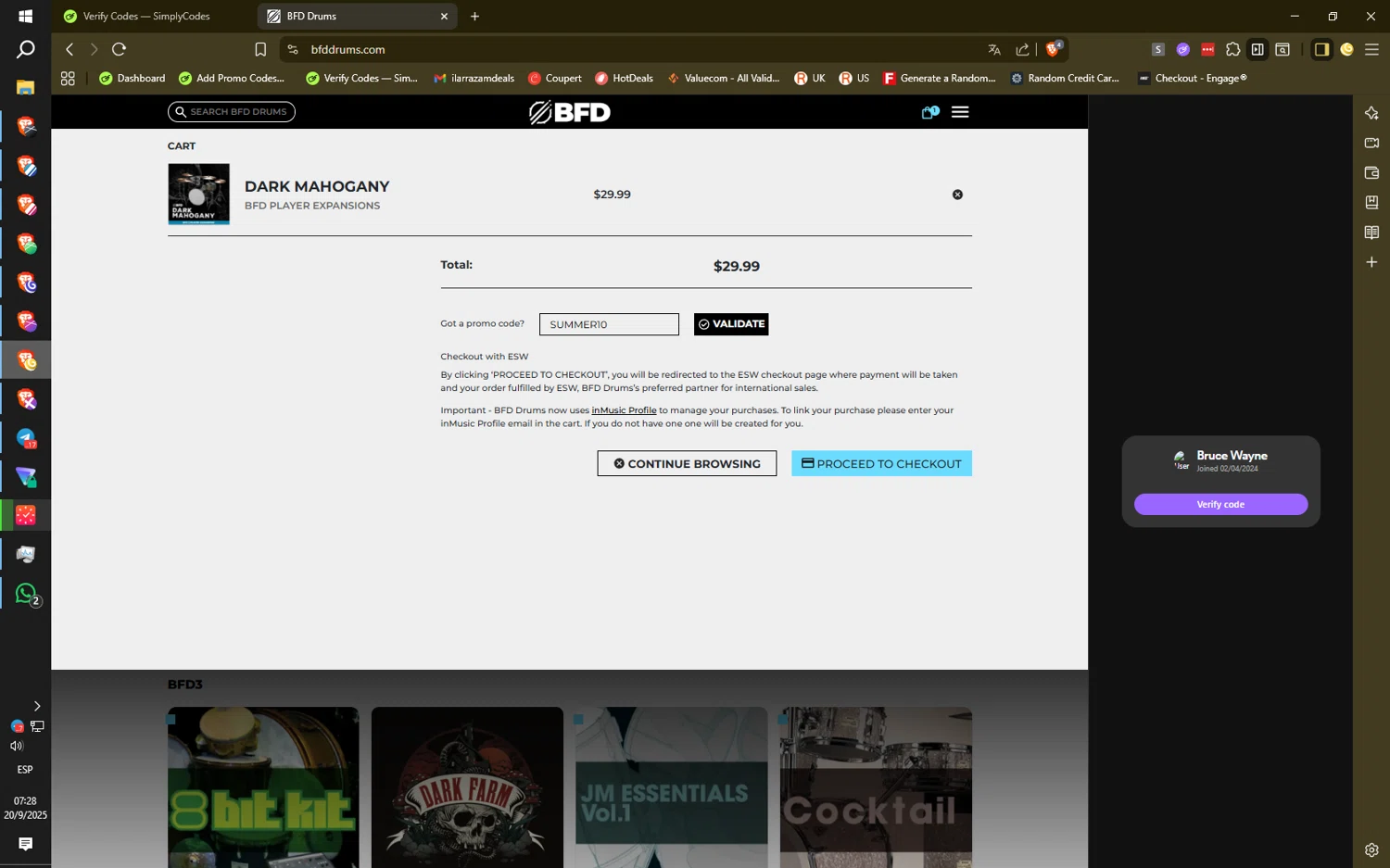Click the Search BFD Drums field
1390x868 pixels.
click(232, 112)
